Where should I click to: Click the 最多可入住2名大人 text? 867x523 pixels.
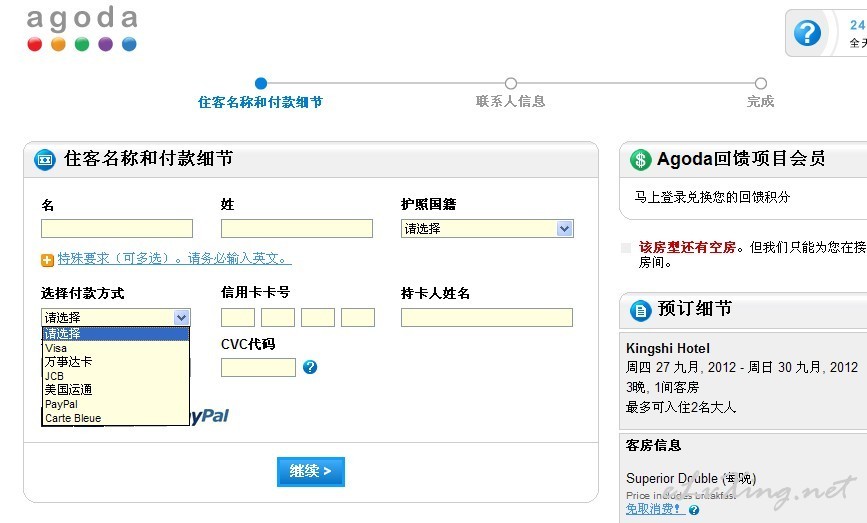(x=681, y=408)
